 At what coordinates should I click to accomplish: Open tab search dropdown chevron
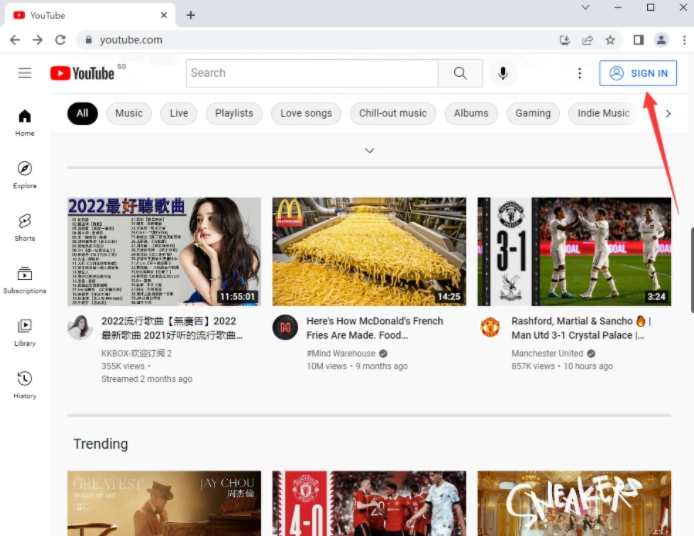[585, 7]
